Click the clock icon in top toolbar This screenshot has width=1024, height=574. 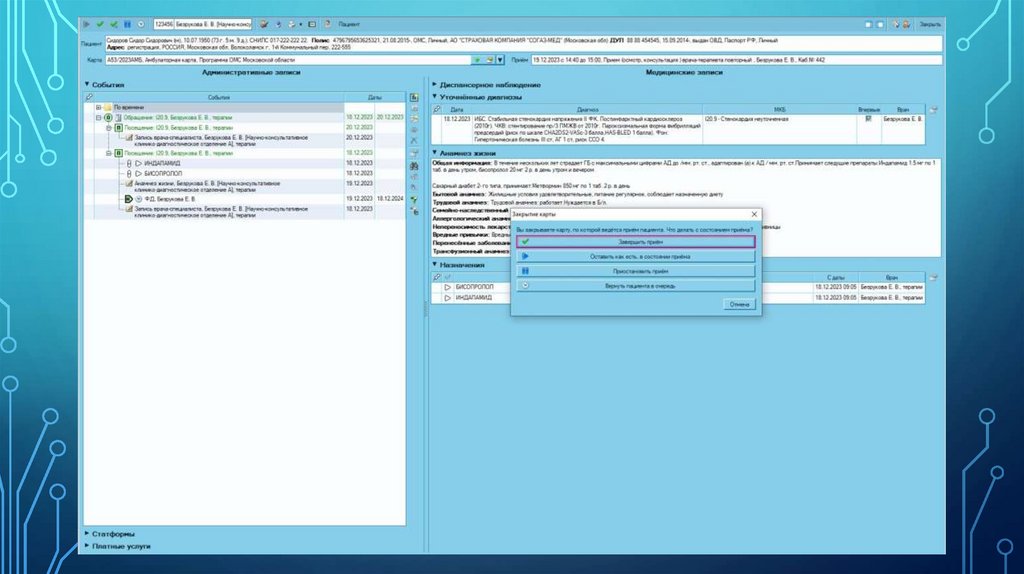(140, 23)
